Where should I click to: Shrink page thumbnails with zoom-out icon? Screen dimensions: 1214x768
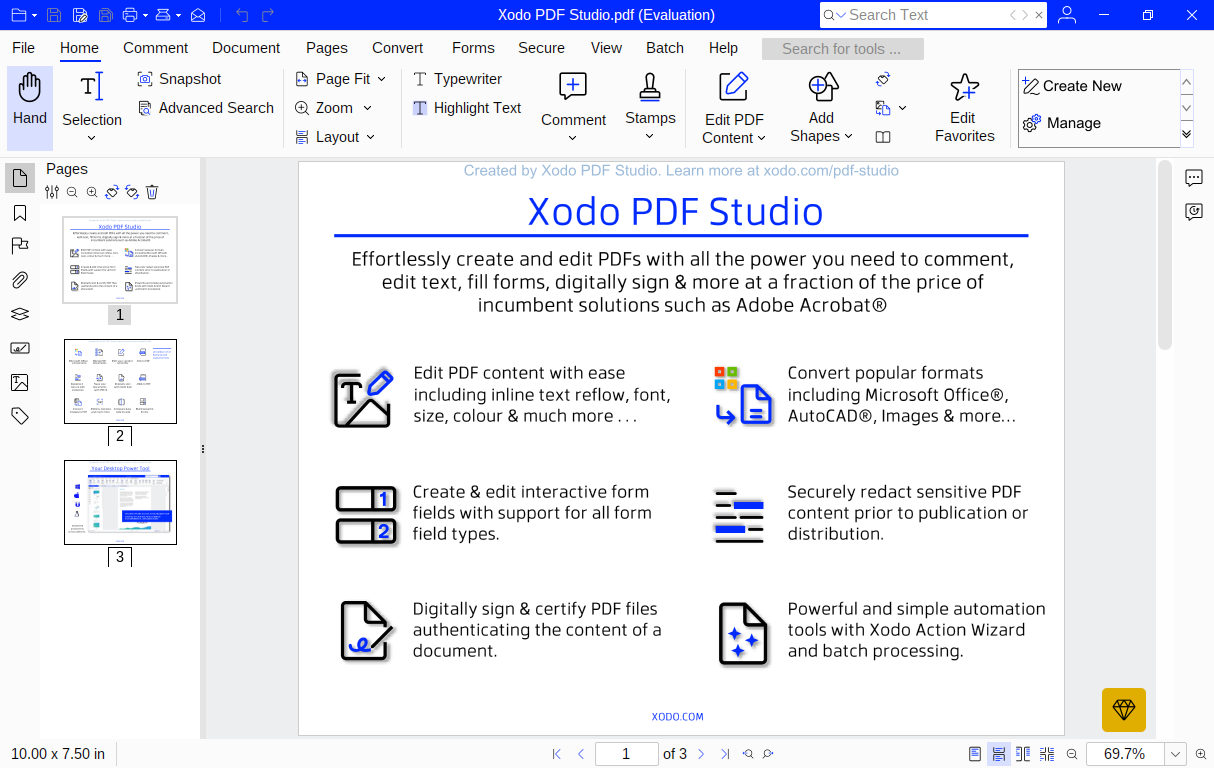coord(72,192)
